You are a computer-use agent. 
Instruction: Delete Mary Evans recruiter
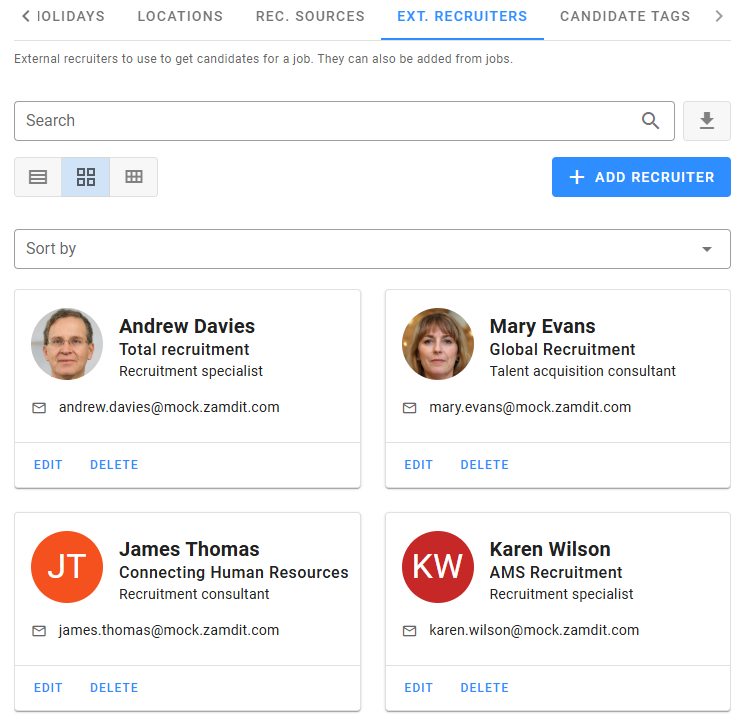485,465
